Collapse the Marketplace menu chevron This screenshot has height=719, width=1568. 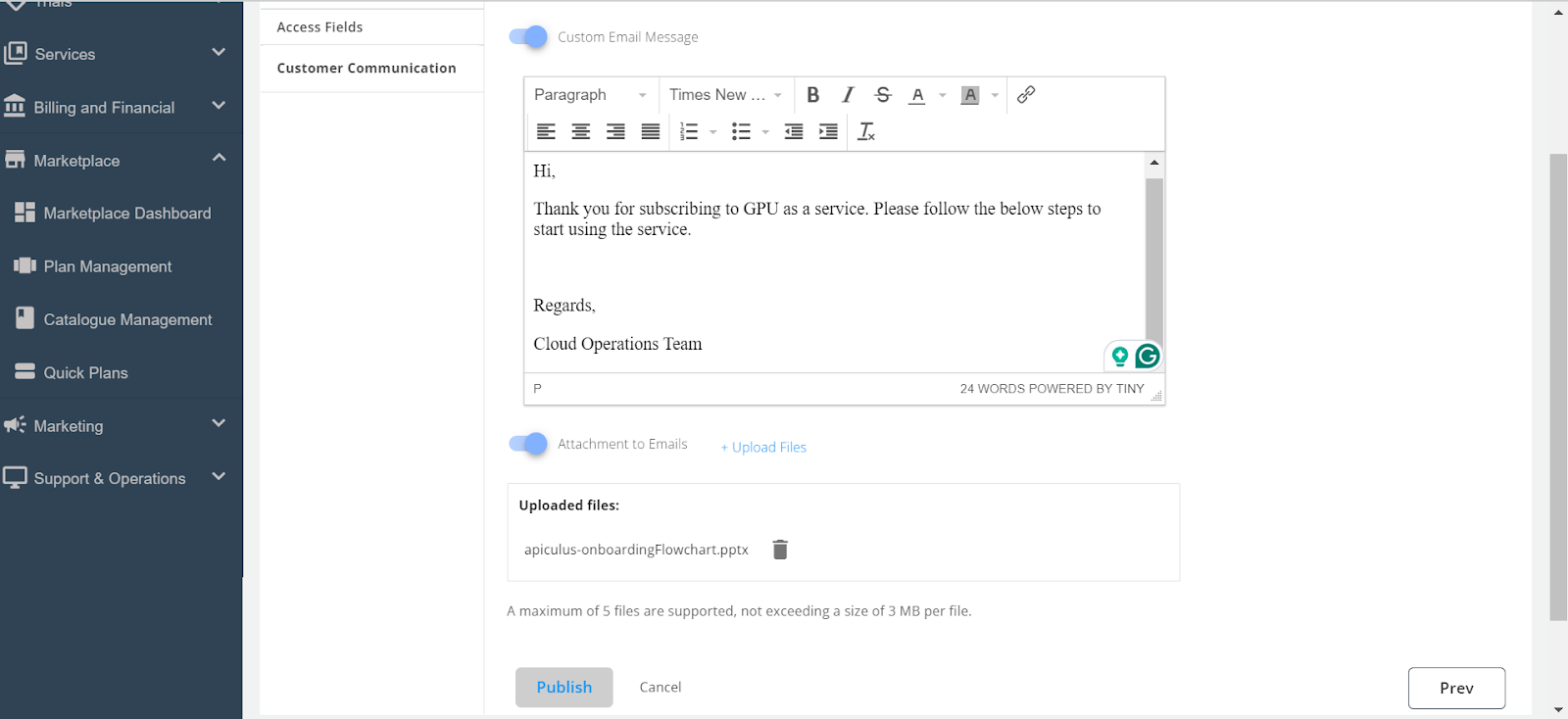(x=219, y=158)
